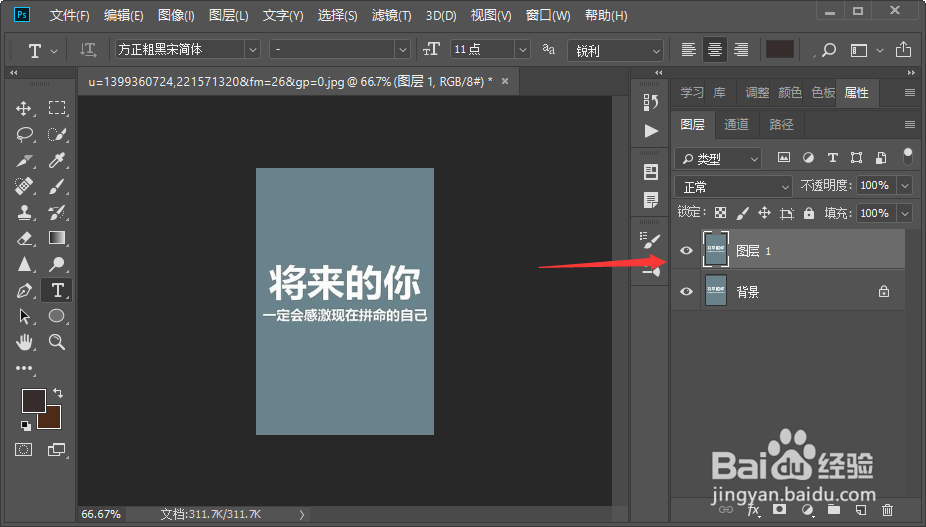Select the Horizontal Type tool
The height and width of the screenshot is (527, 926).
pyautogui.click(x=57, y=290)
